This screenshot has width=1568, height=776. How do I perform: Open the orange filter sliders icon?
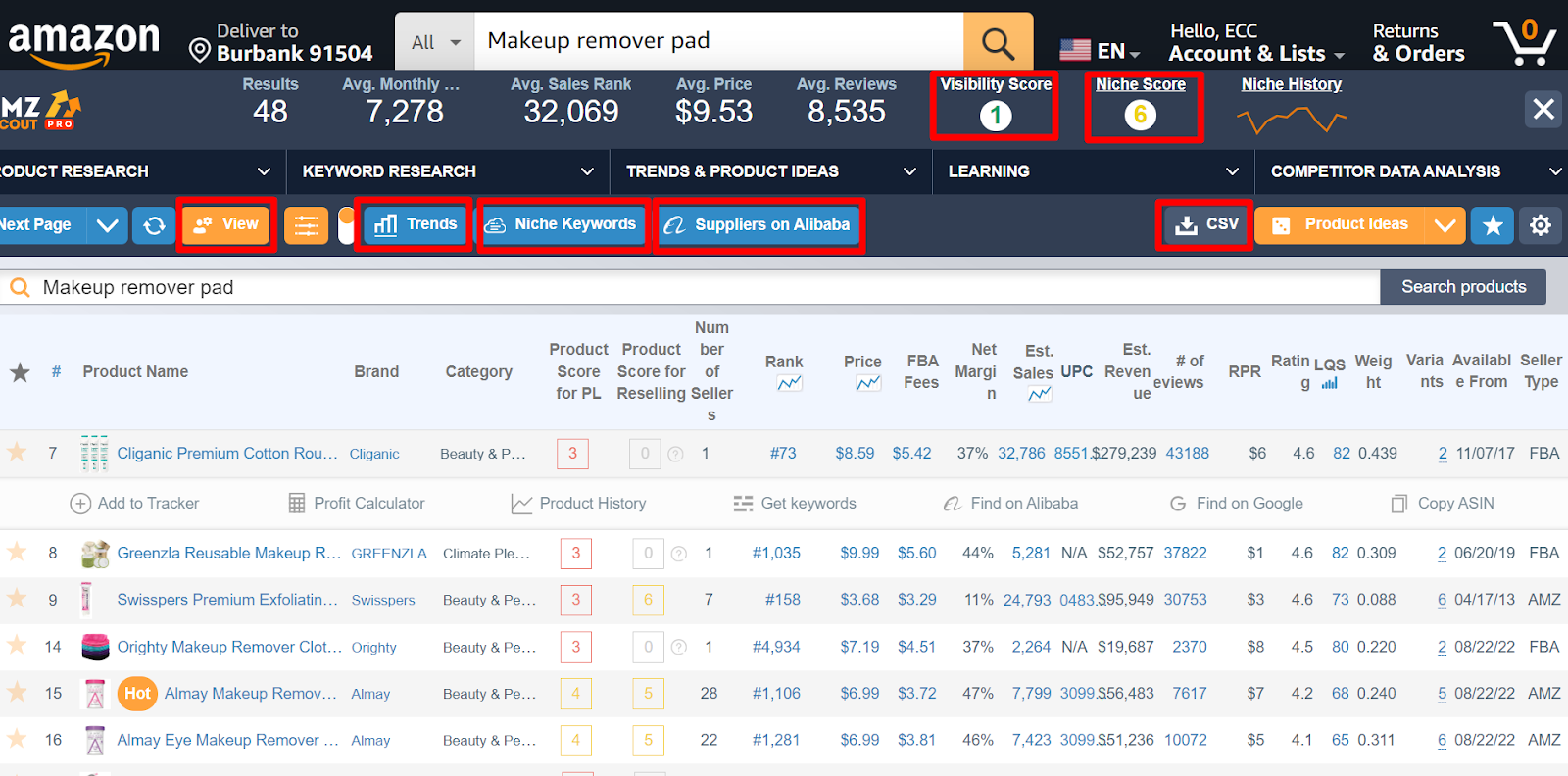coord(306,225)
